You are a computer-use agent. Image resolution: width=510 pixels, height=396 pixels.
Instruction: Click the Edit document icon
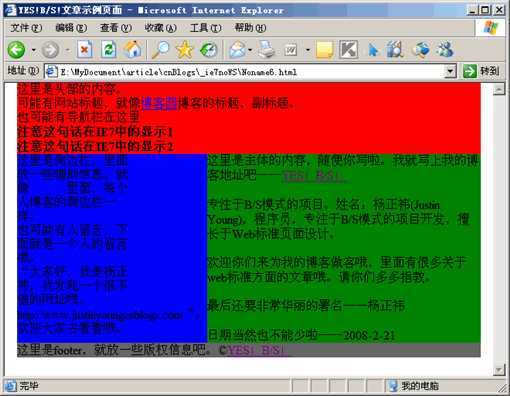291,50
